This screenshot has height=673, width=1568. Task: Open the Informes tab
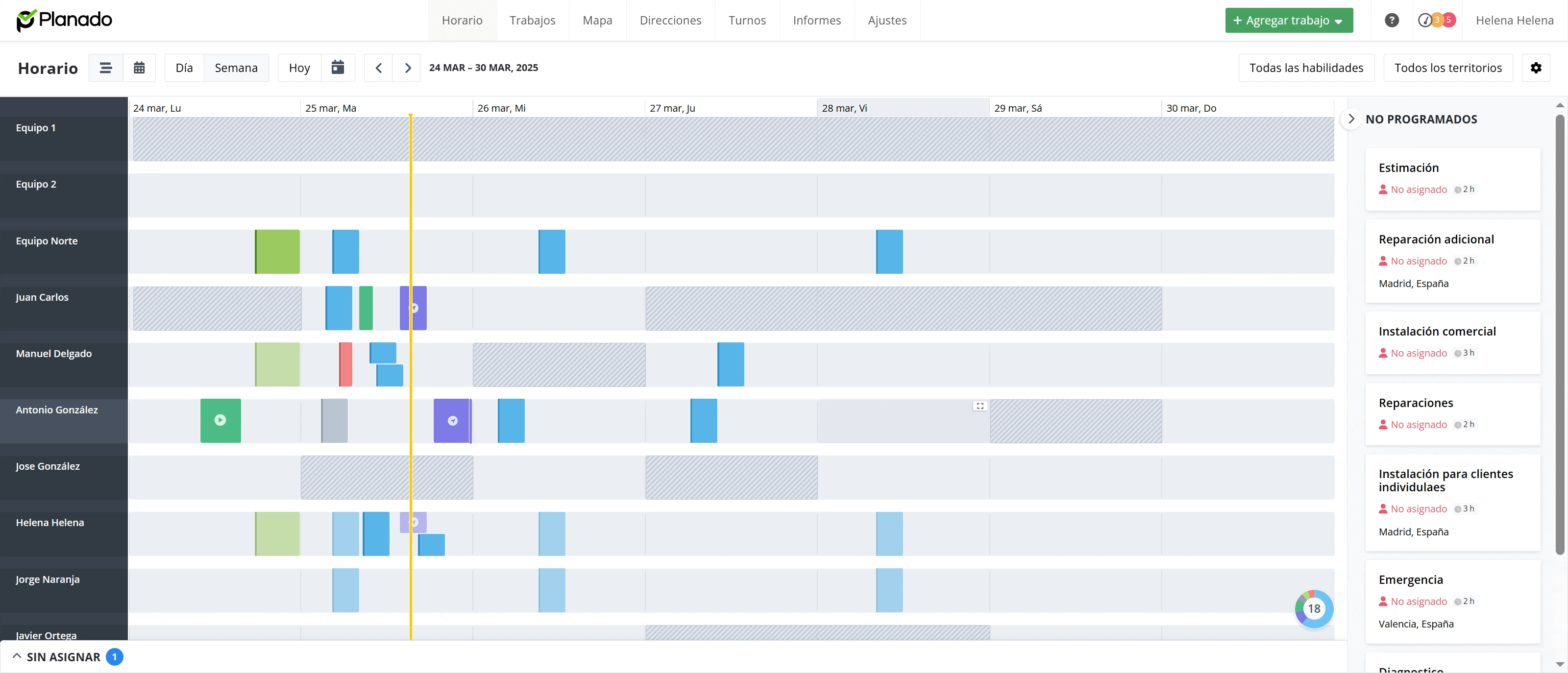817,20
